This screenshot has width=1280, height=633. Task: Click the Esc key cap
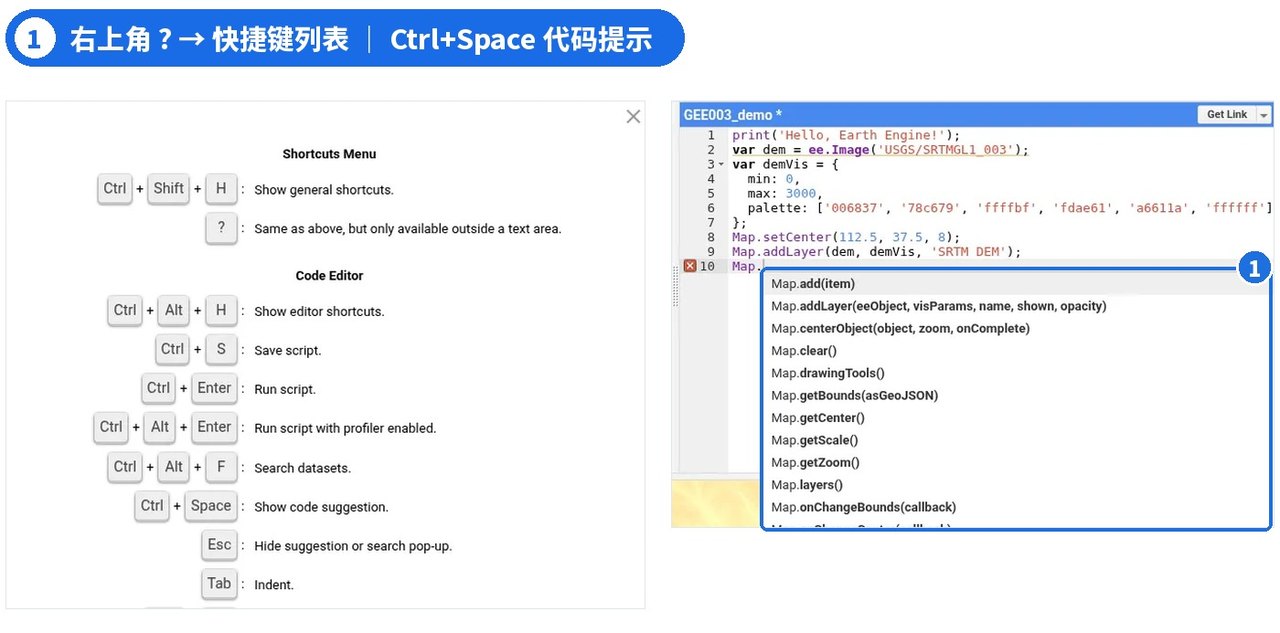point(219,545)
